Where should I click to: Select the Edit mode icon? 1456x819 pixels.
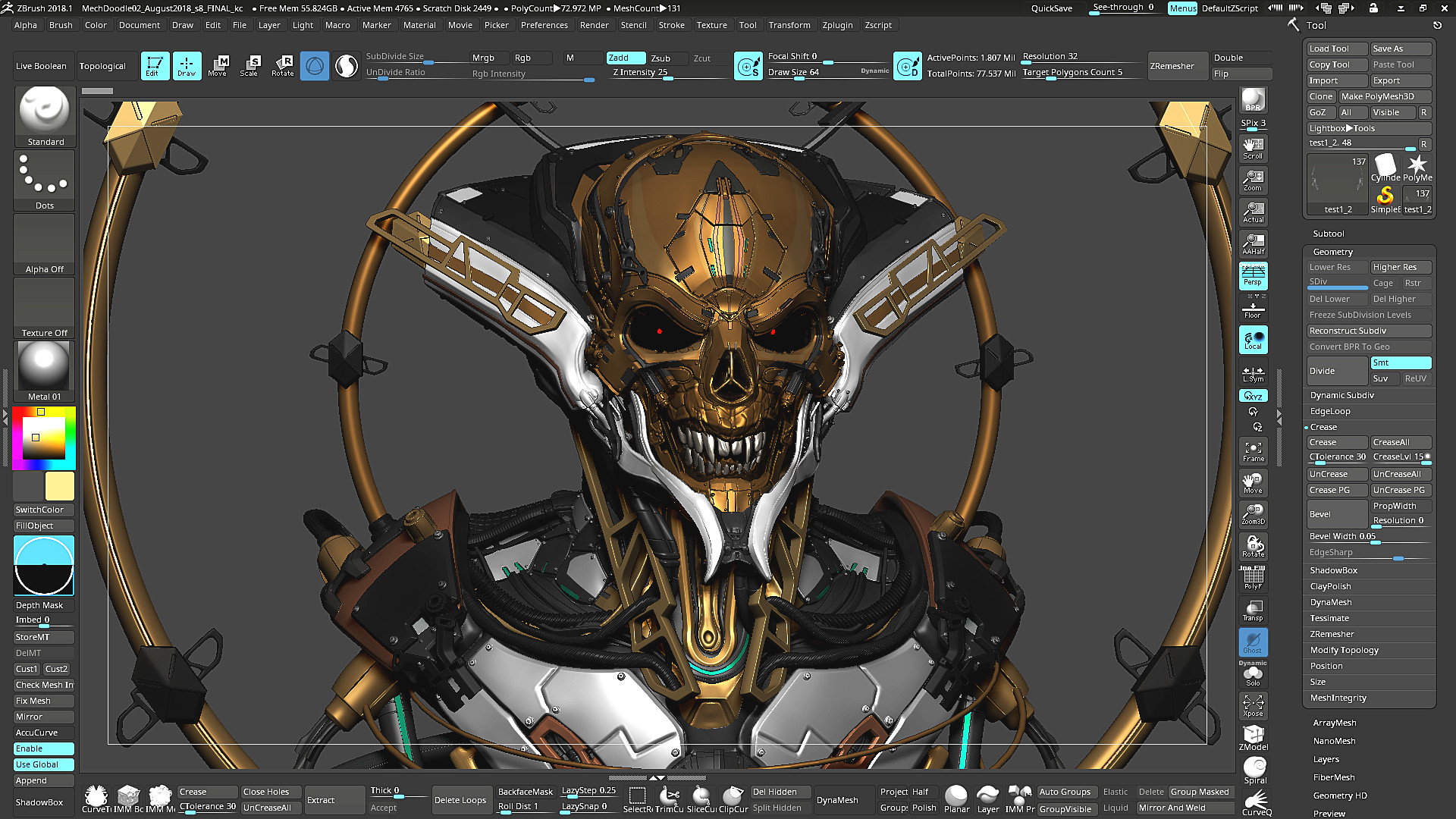tap(154, 66)
